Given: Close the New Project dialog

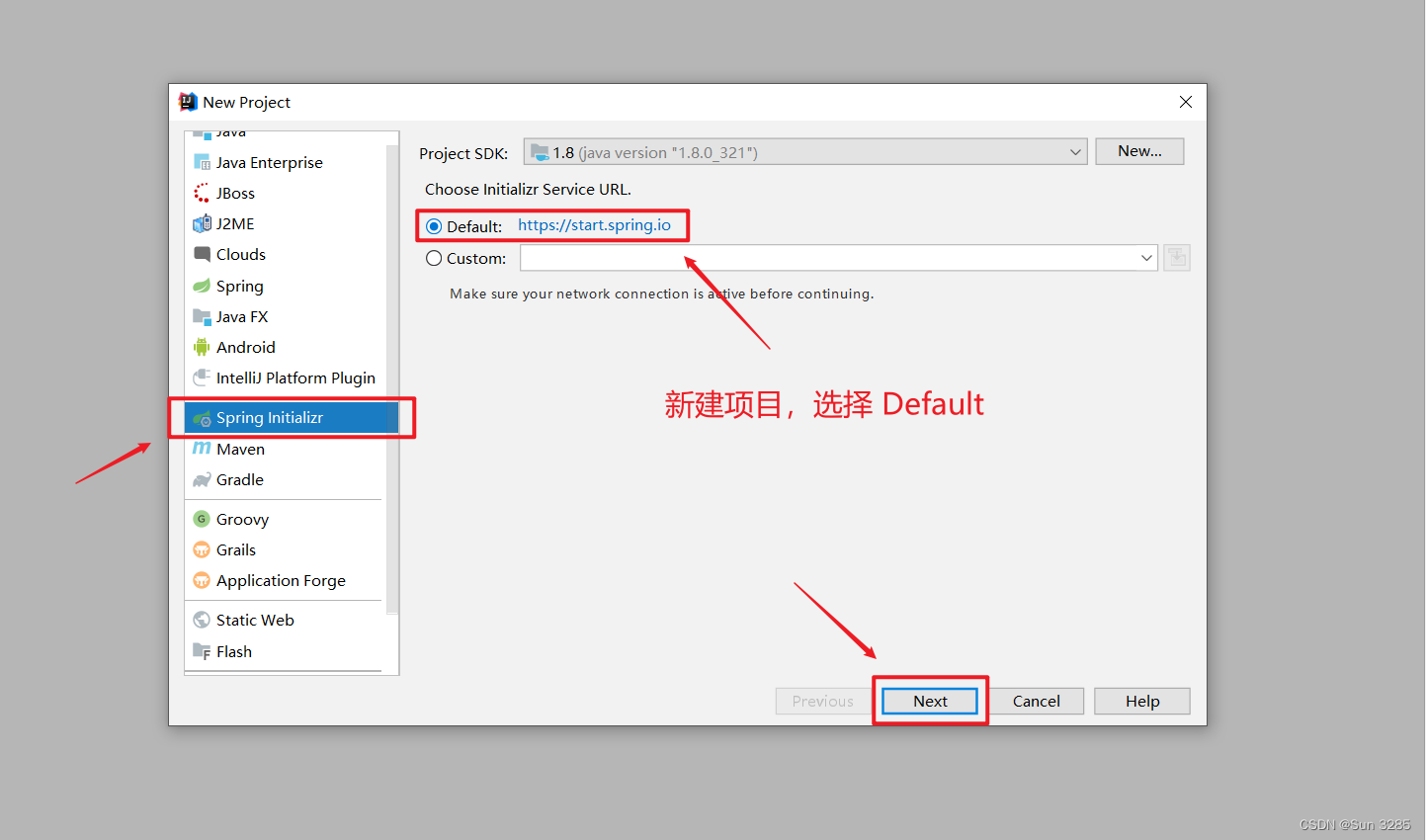Looking at the screenshot, I should [x=1185, y=102].
